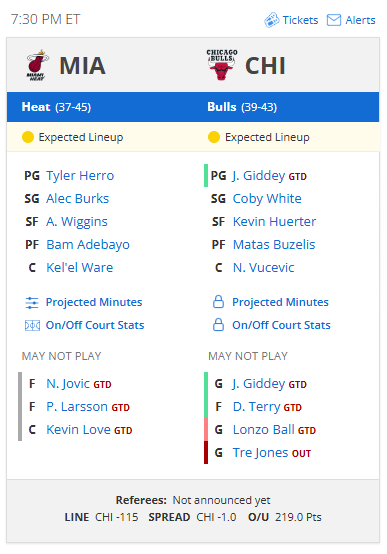Click Heat On/Off Court Stats court icon

(32, 325)
